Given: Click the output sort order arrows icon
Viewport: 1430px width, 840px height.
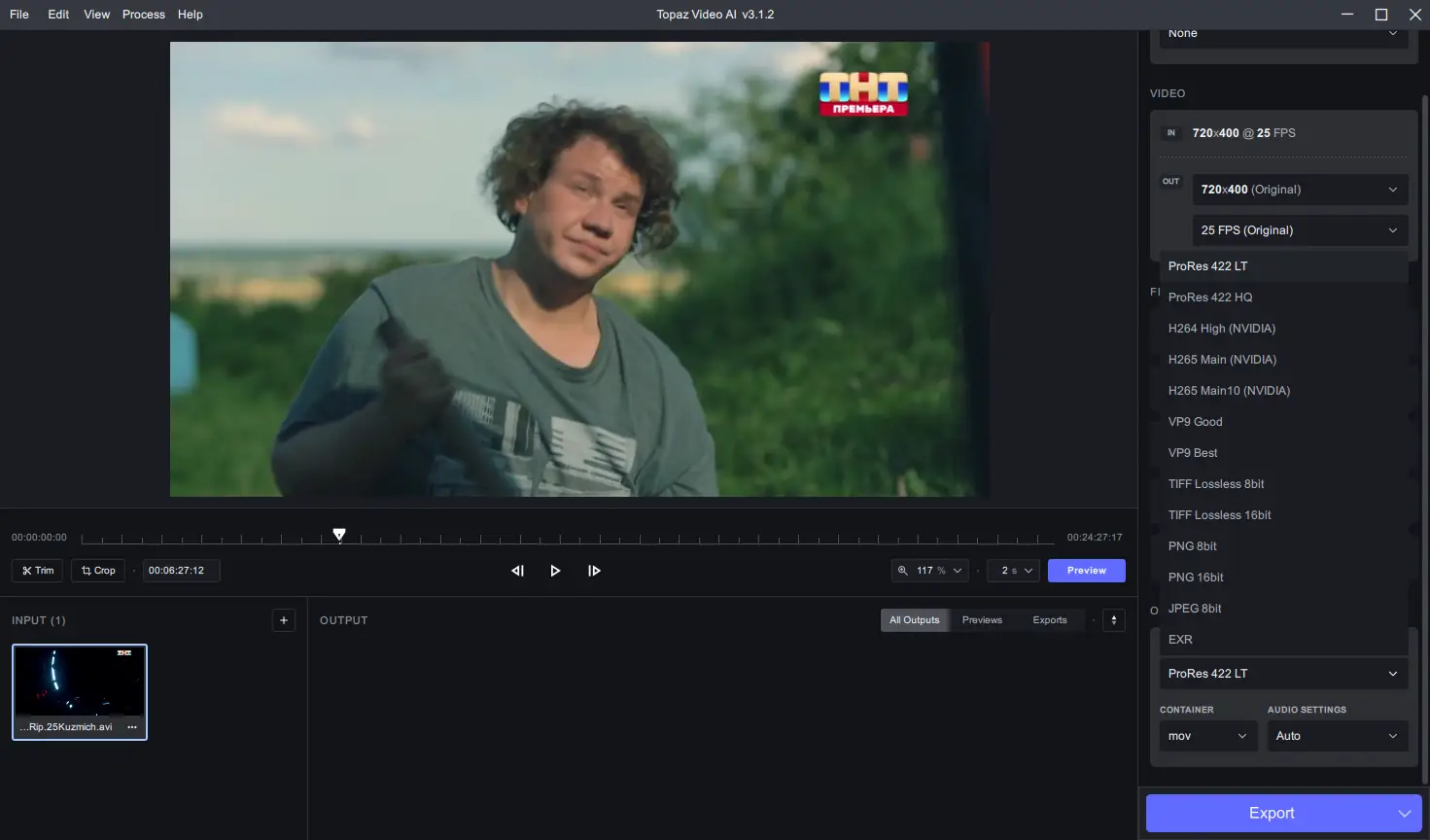Looking at the screenshot, I should coord(1114,620).
